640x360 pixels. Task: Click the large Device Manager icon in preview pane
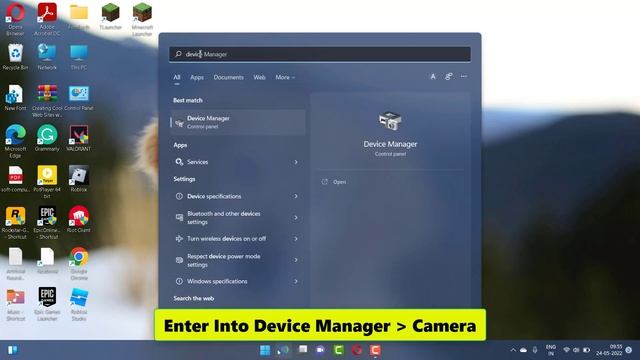click(390, 121)
